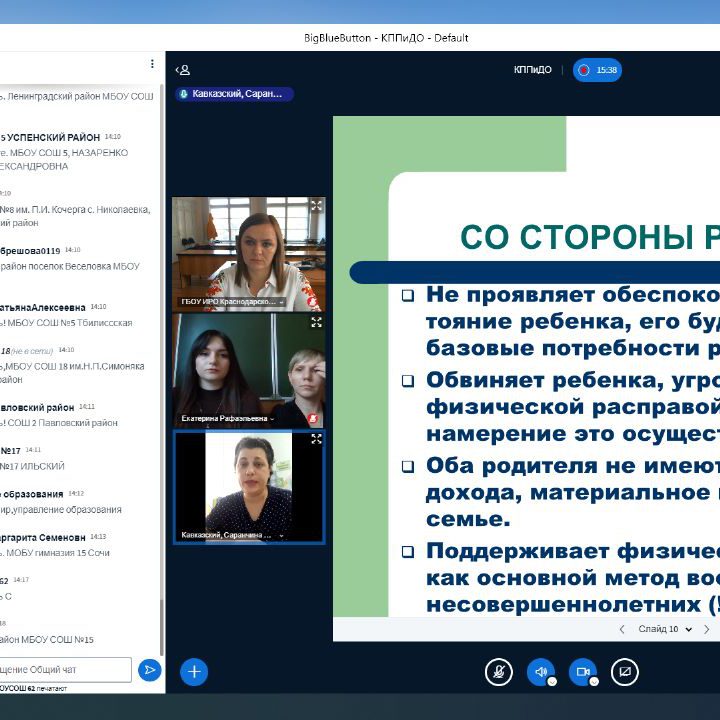
Task: Toggle the webcam sharing button
Action: [x=582, y=672]
